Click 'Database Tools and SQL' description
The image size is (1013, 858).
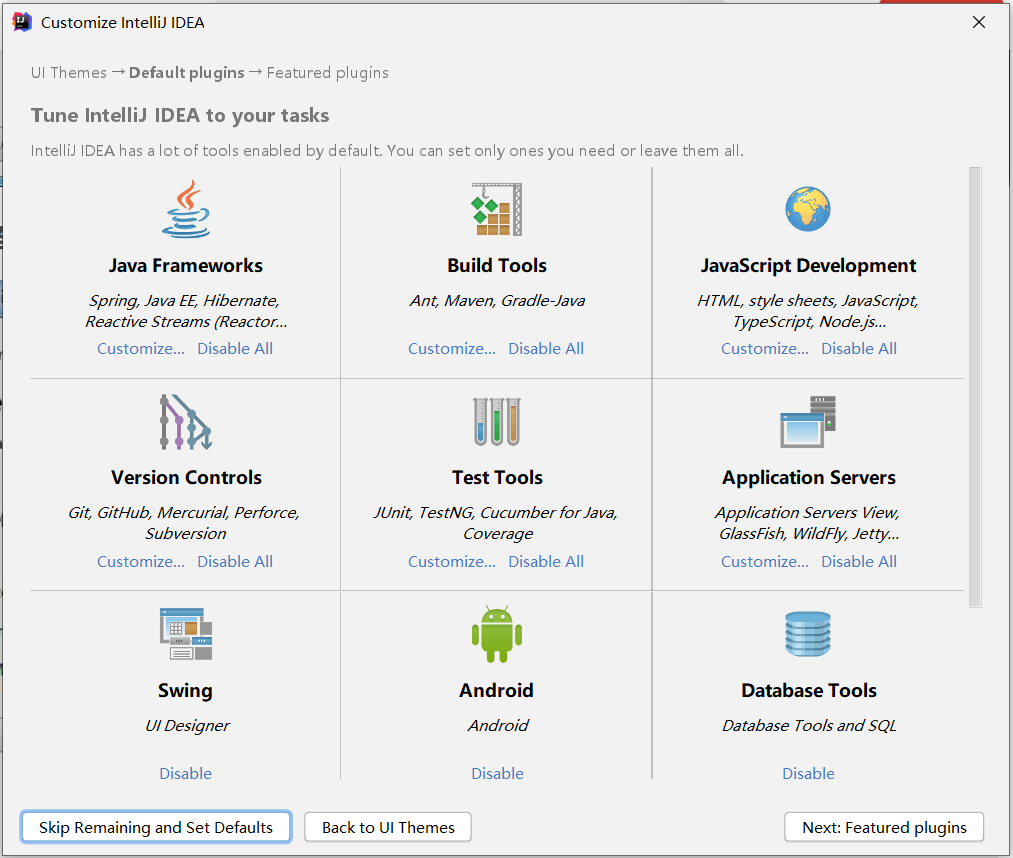click(x=809, y=726)
